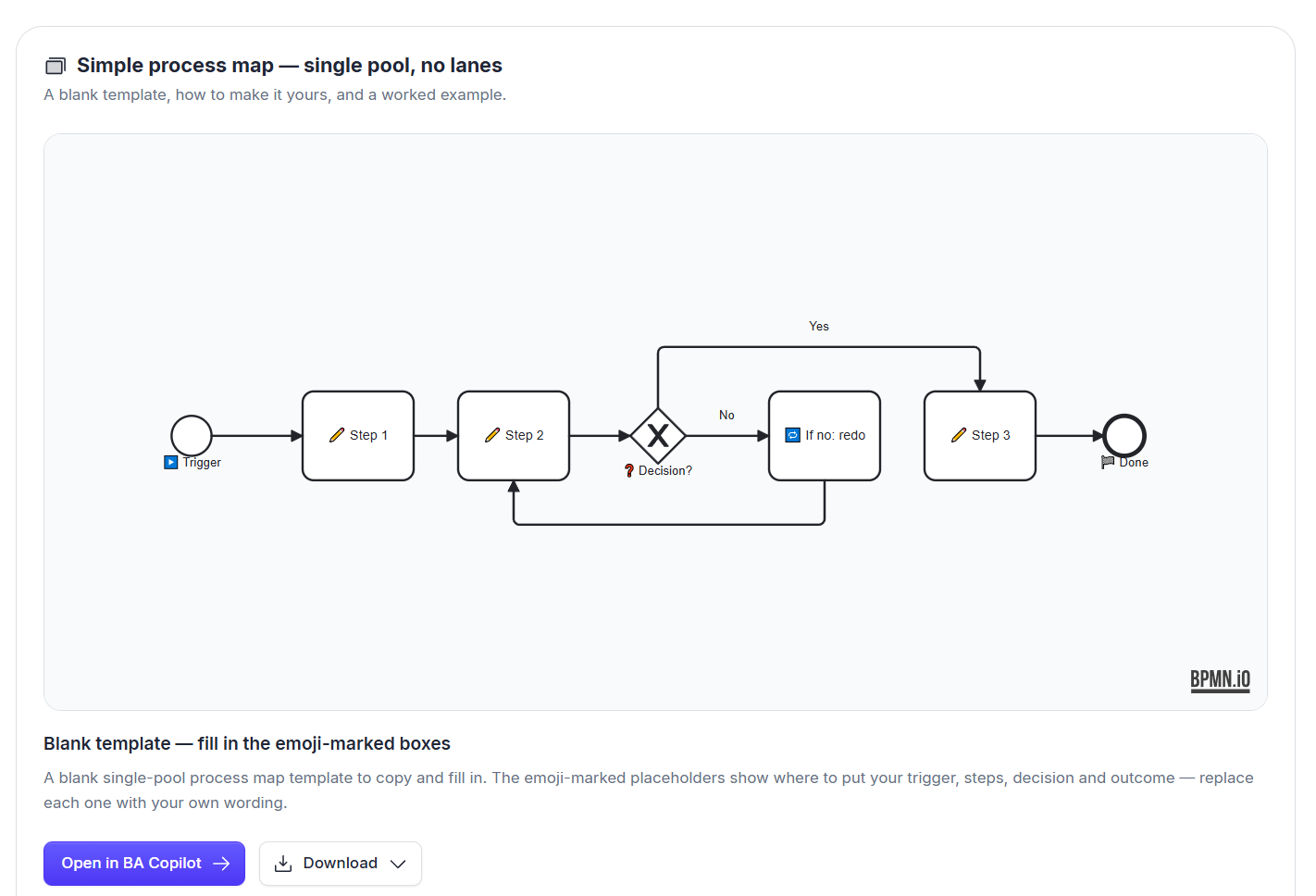Click the flag icon beside Done
Screen dimensions: 1316x896
pyautogui.click(x=1108, y=462)
